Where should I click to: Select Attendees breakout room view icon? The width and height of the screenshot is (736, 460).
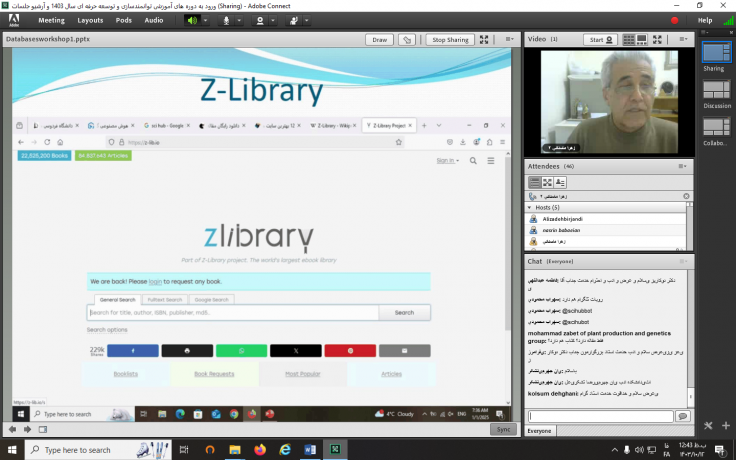tap(547, 182)
